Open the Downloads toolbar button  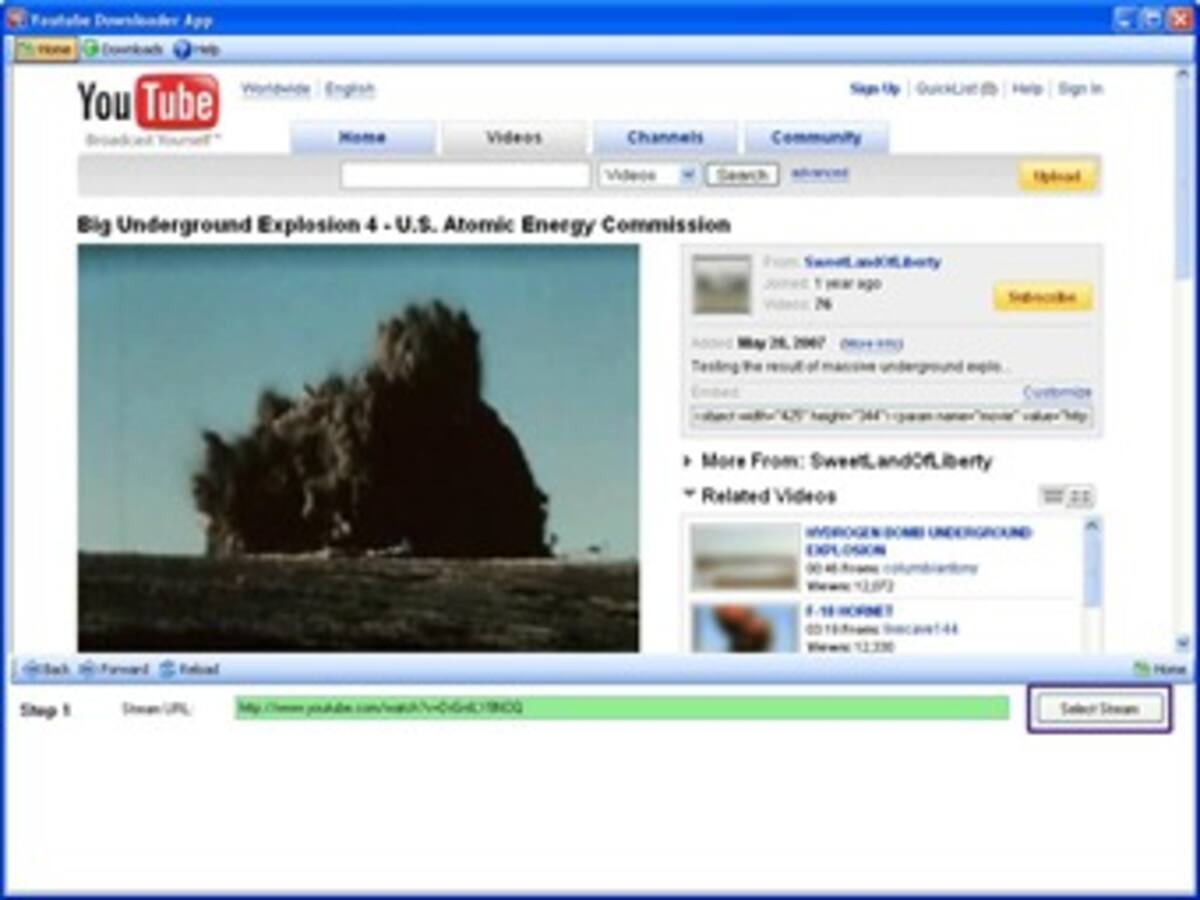click(x=123, y=49)
